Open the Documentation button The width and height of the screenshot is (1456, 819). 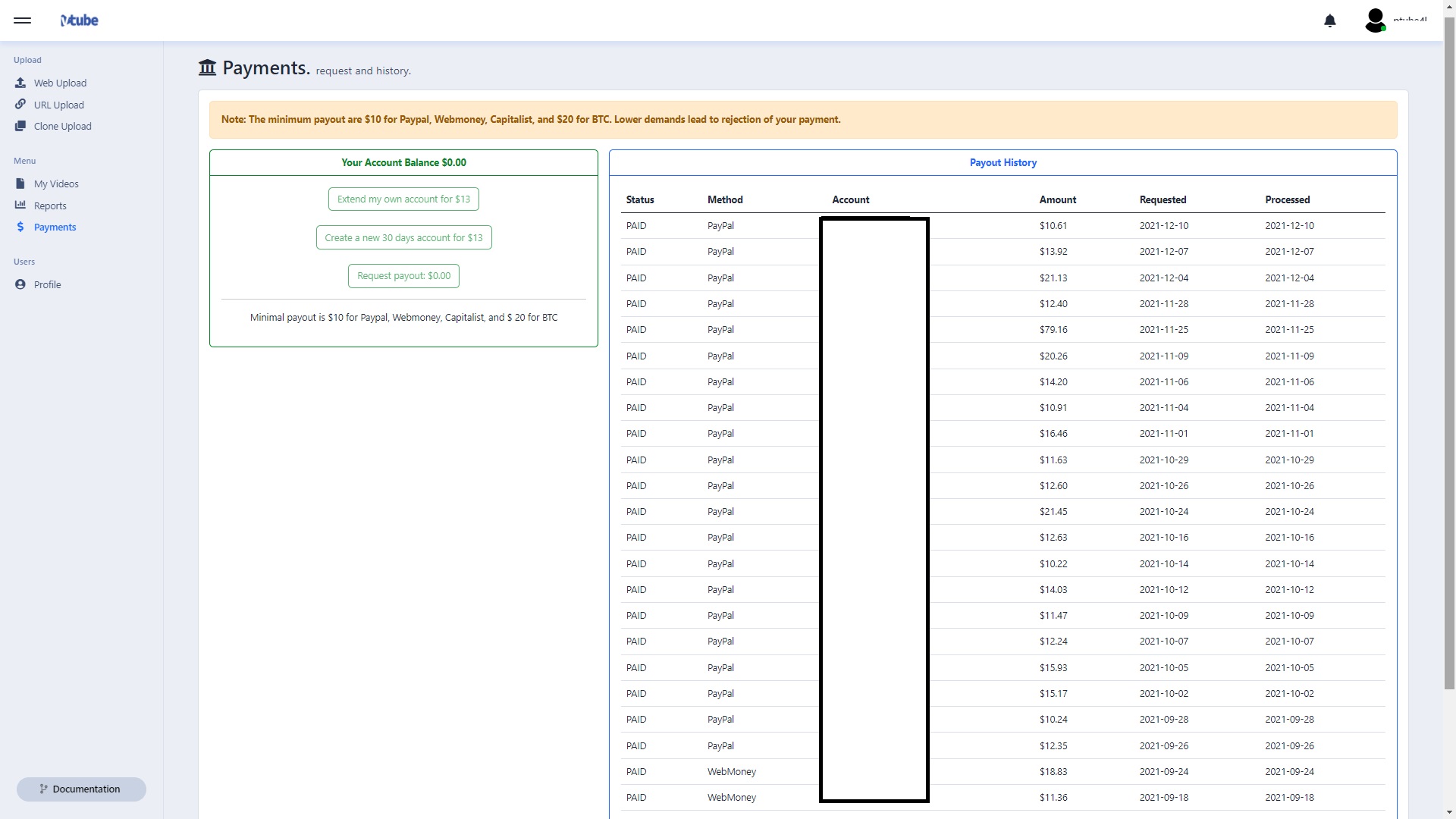point(81,789)
